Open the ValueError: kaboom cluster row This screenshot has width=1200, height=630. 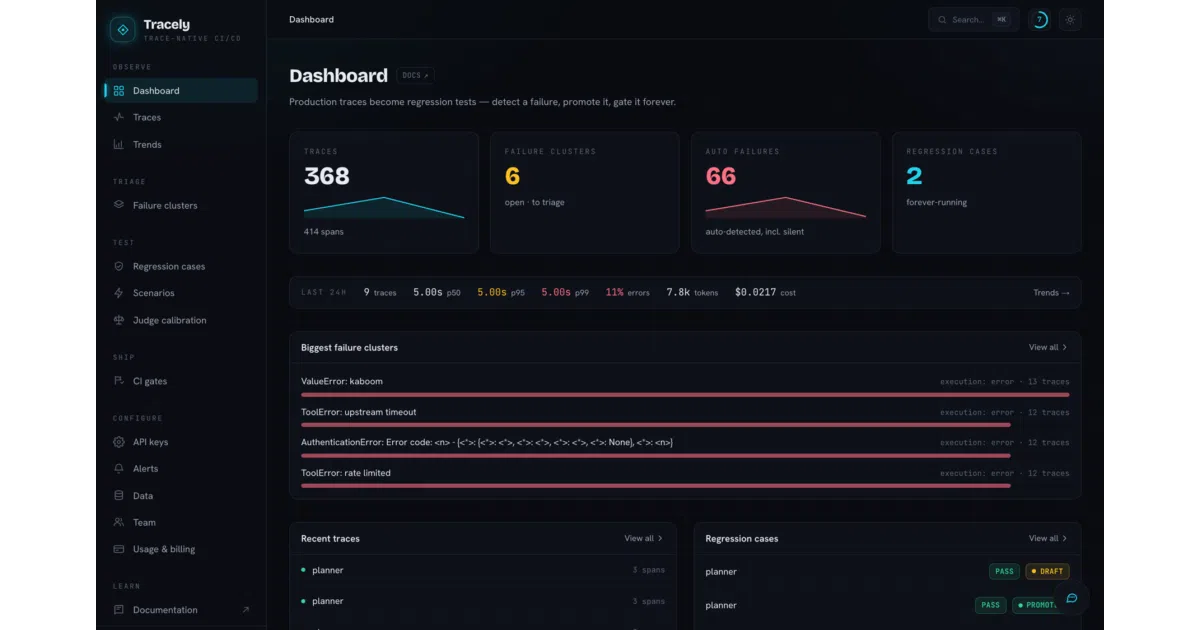click(x=685, y=387)
